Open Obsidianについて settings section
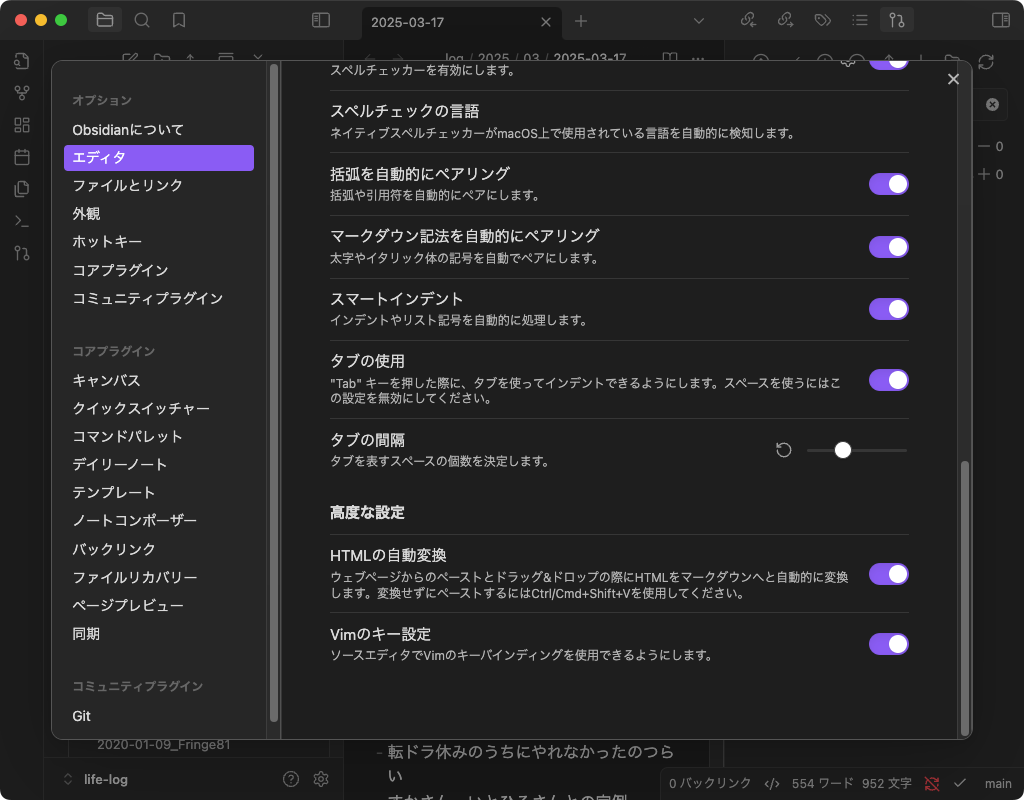Viewport: 1024px width, 800px height. point(159,130)
